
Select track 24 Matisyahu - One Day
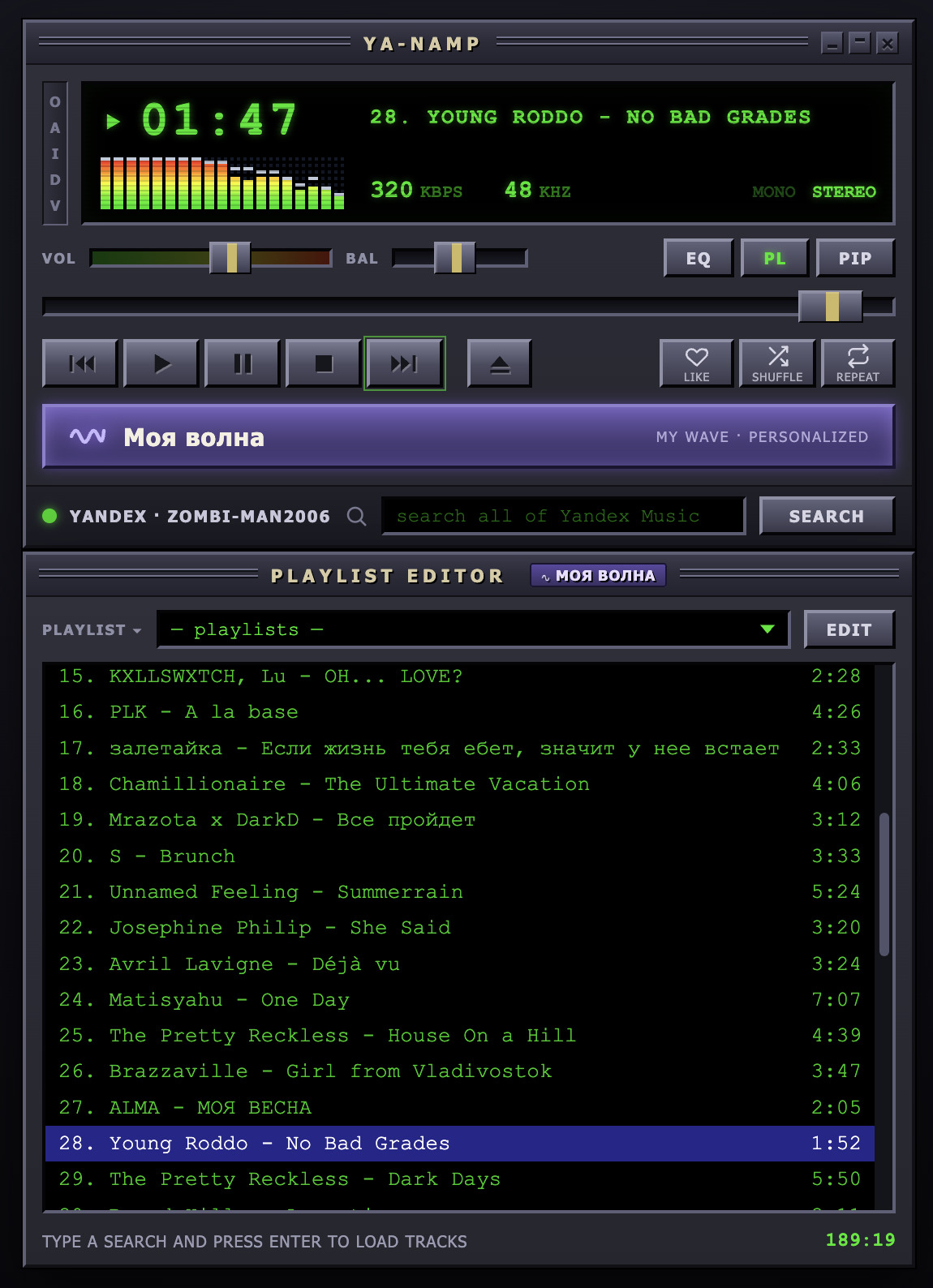point(459,1000)
